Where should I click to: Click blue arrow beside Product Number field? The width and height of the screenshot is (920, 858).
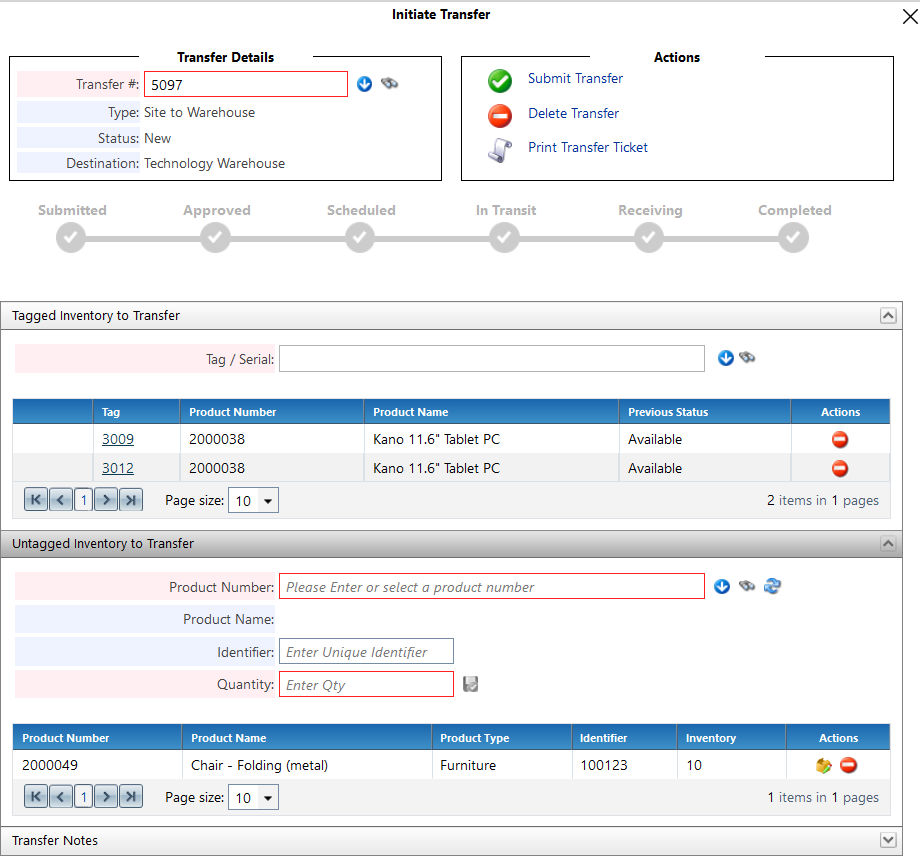tap(722, 586)
